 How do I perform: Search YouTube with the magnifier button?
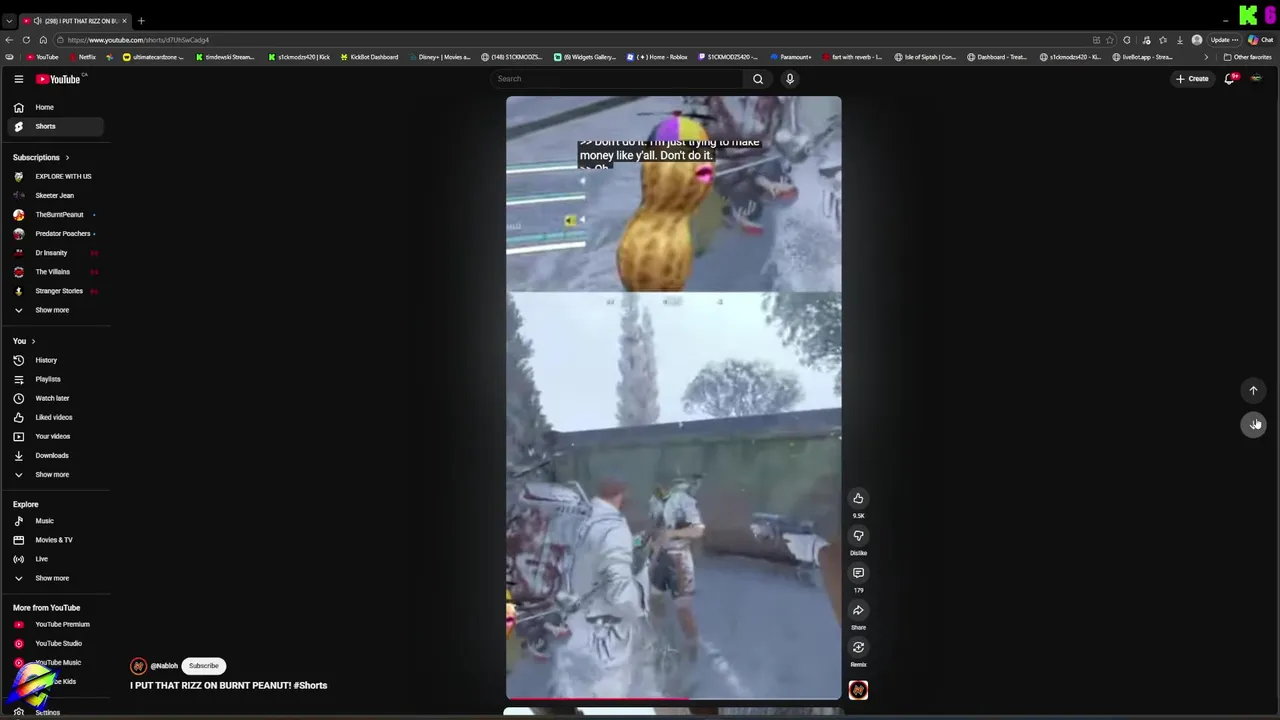[758, 79]
